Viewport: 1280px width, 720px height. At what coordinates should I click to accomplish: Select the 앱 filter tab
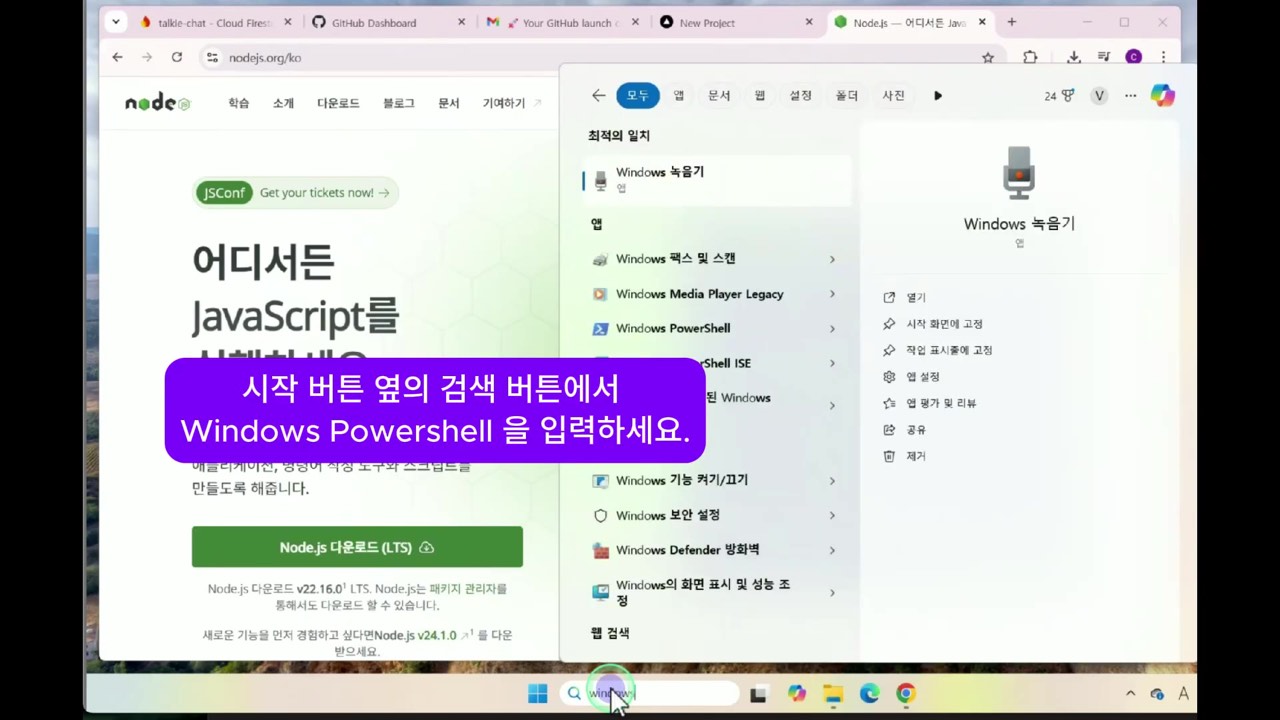[x=679, y=96]
